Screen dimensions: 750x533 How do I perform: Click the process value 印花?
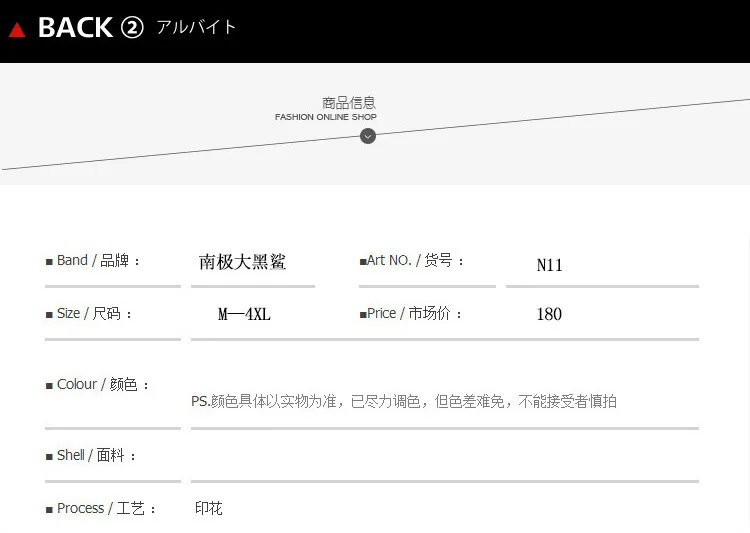pyautogui.click(x=209, y=508)
